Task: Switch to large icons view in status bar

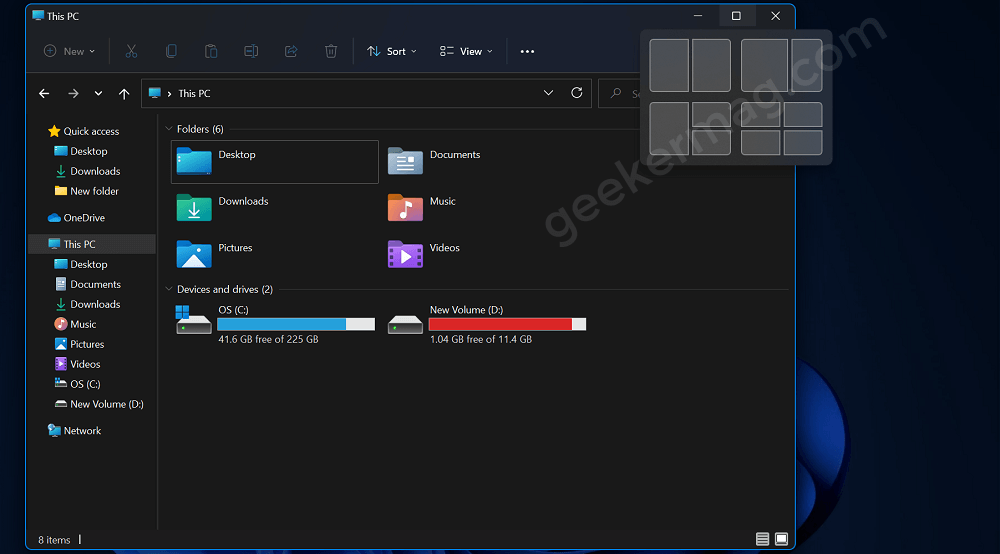Action: point(781,539)
